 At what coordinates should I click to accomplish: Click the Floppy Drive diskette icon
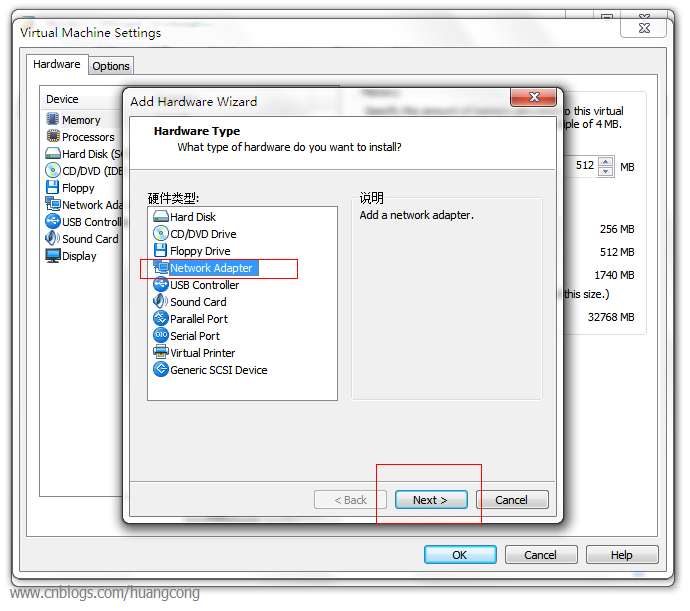161,250
